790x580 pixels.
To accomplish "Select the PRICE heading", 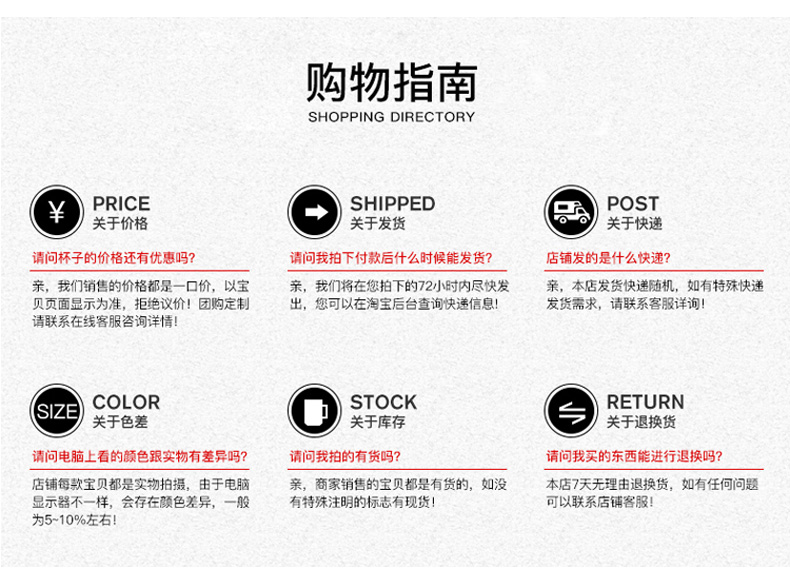I will [x=121, y=204].
